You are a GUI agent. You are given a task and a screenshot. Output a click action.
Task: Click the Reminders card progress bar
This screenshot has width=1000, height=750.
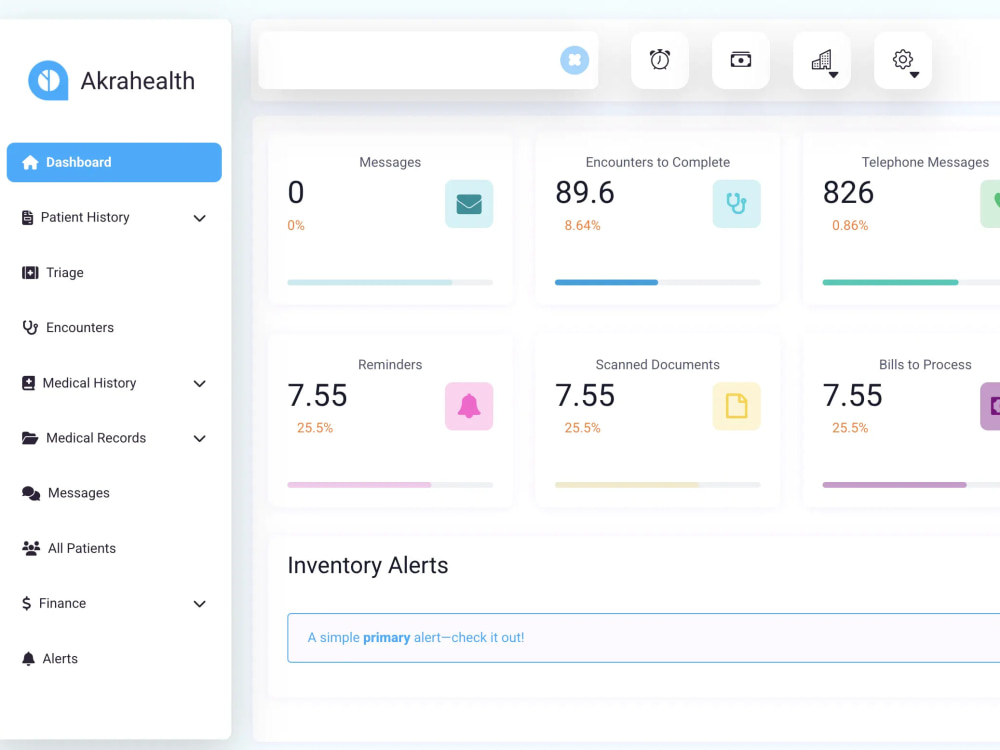point(390,485)
